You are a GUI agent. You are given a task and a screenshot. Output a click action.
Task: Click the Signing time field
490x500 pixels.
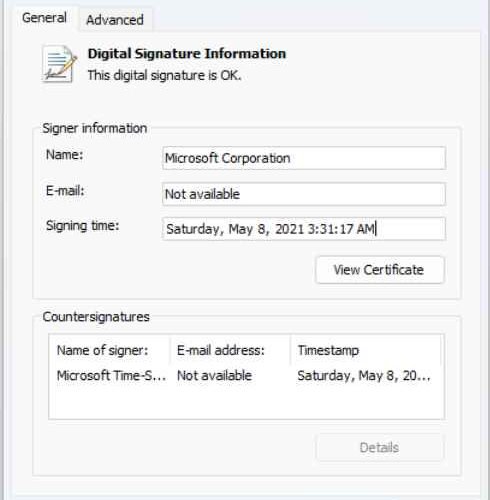tap(304, 229)
